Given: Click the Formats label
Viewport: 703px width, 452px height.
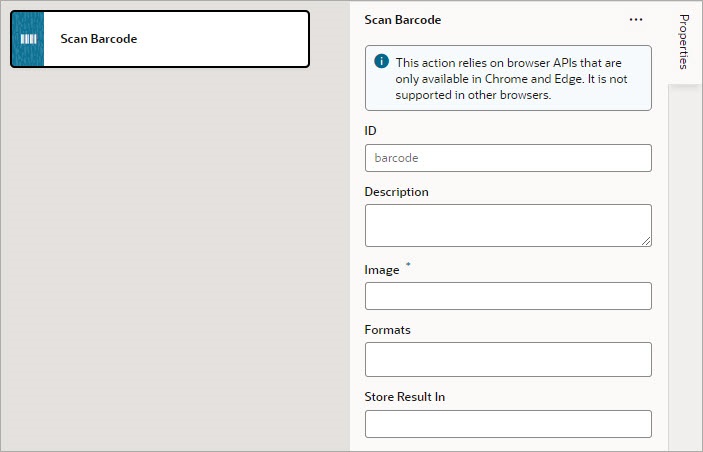Looking at the screenshot, I should point(387,330).
